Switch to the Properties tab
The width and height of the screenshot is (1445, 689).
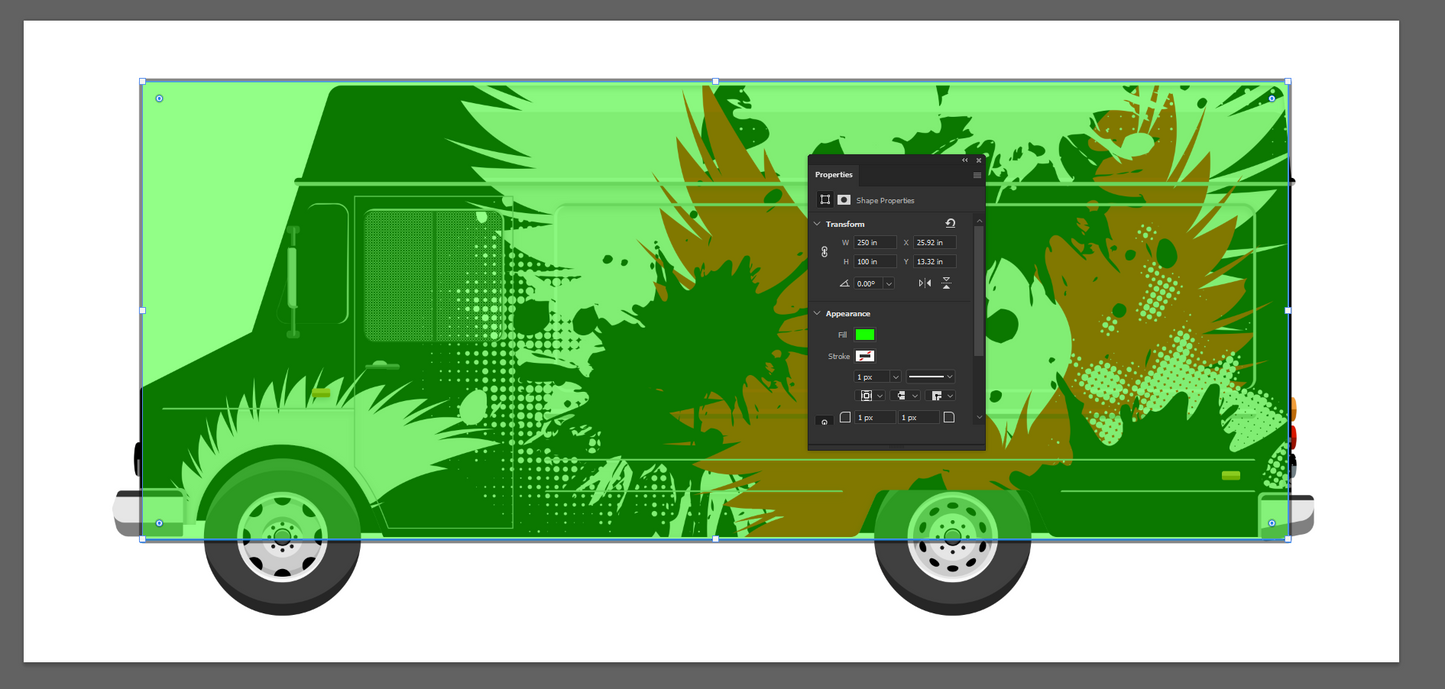[x=833, y=174]
